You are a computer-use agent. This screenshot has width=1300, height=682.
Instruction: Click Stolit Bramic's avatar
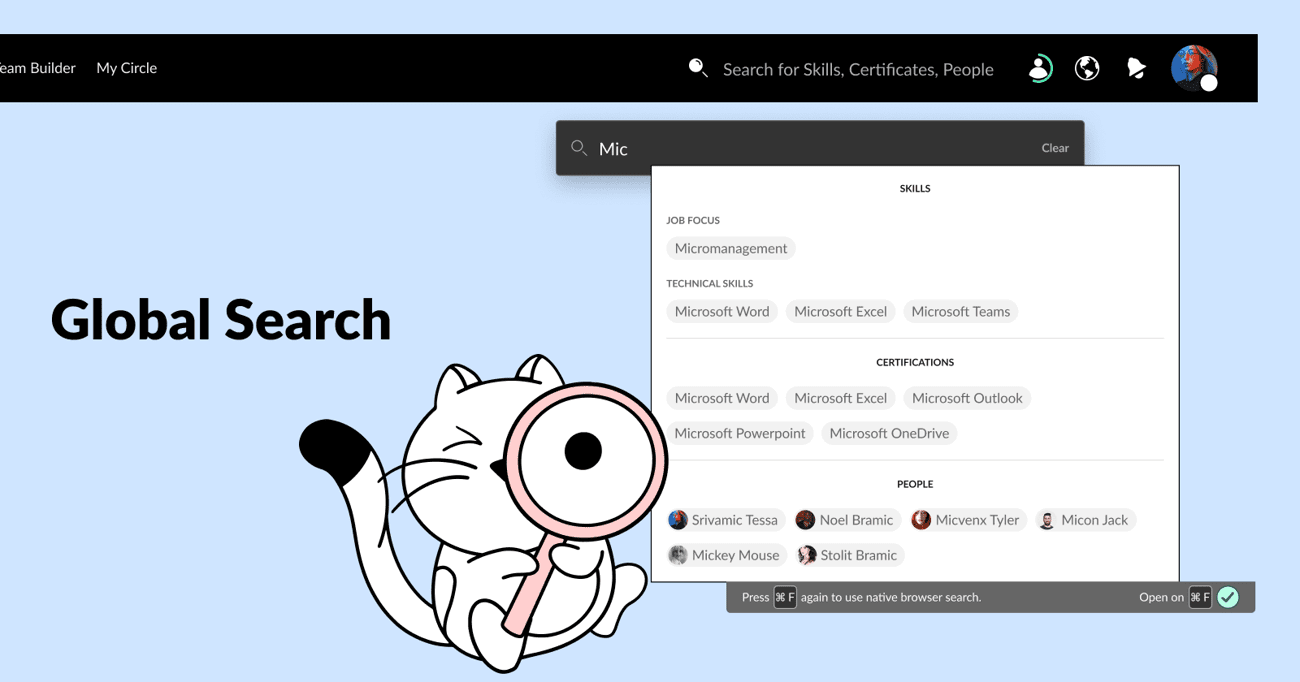tap(807, 555)
